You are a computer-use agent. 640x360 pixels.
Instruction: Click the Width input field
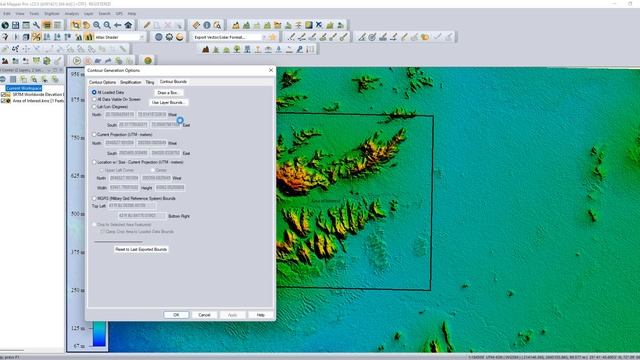tap(124, 188)
